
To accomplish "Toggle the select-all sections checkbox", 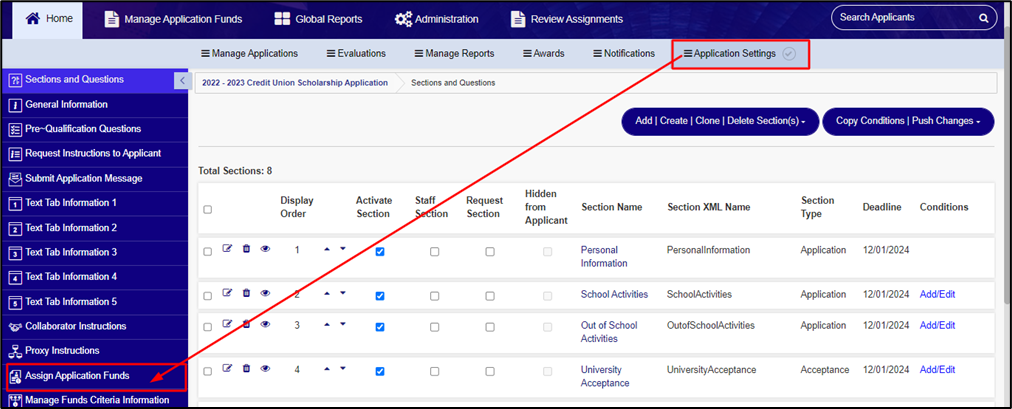I will click(207, 209).
